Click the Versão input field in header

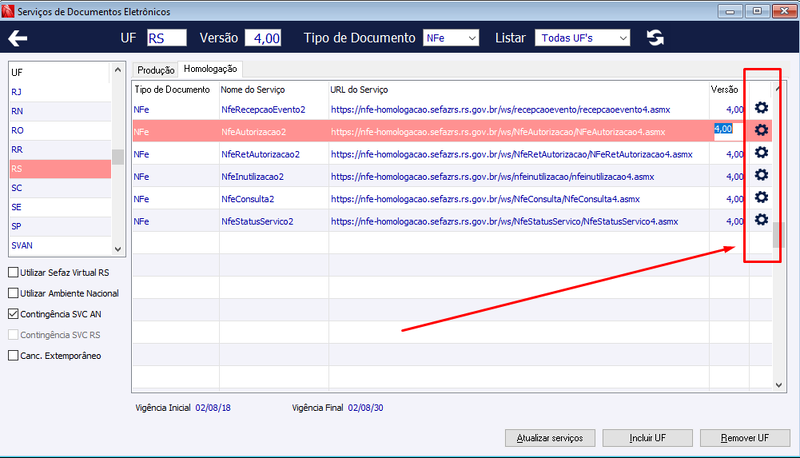point(263,38)
